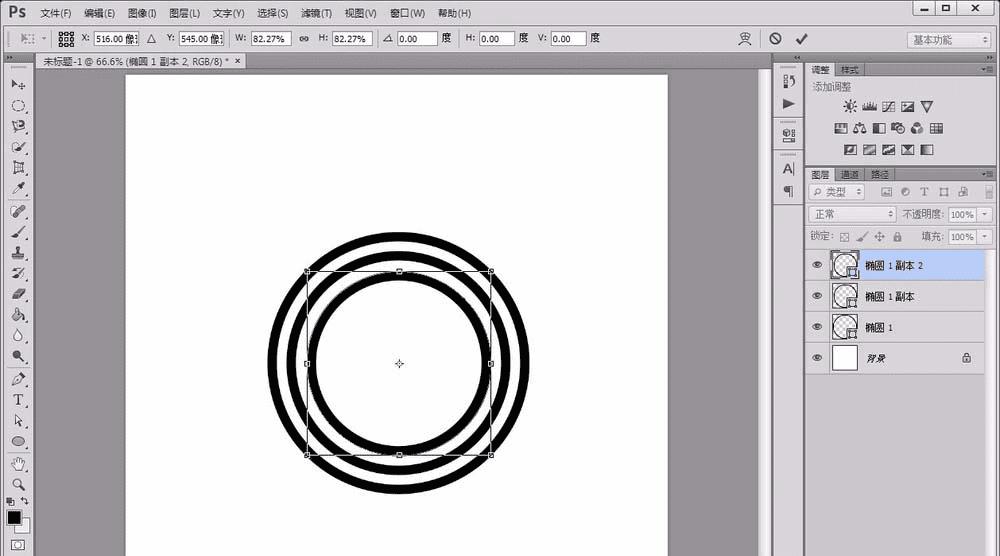
Task: Select the Eraser tool
Action: click(x=18, y=294)
